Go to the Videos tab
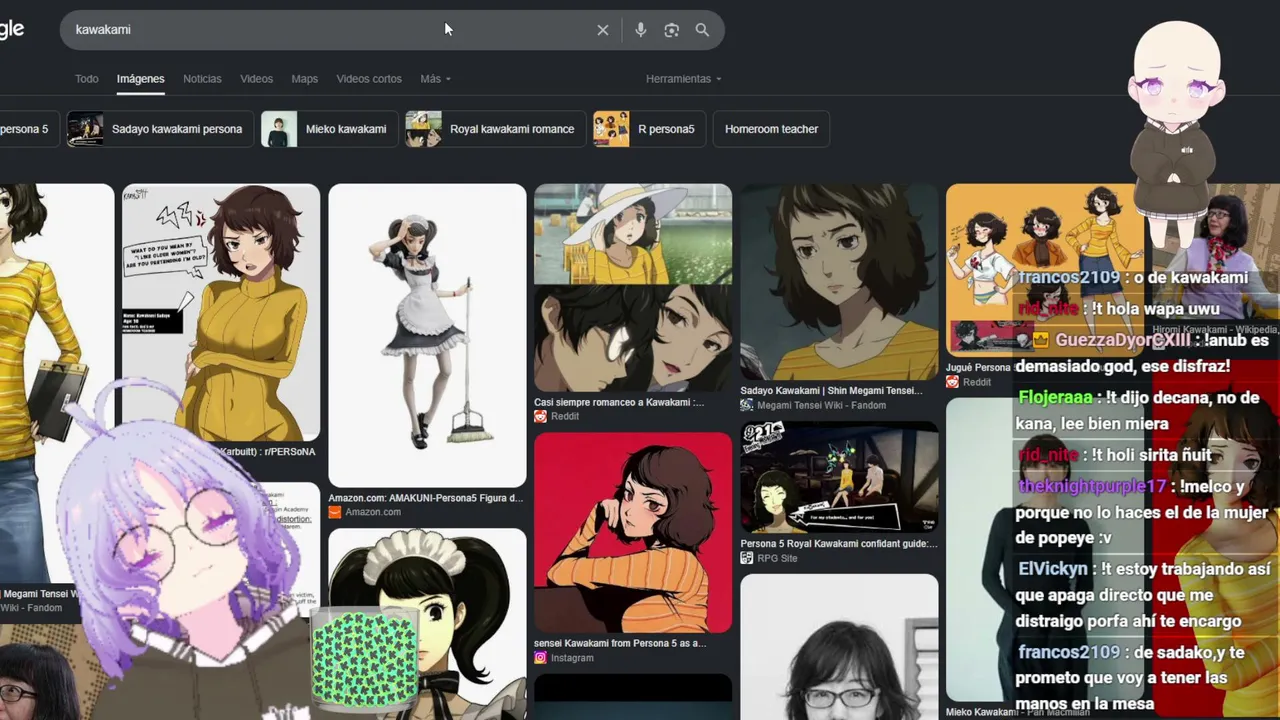The width and height of the screenshot is (1280, 720). click(256, 79)
